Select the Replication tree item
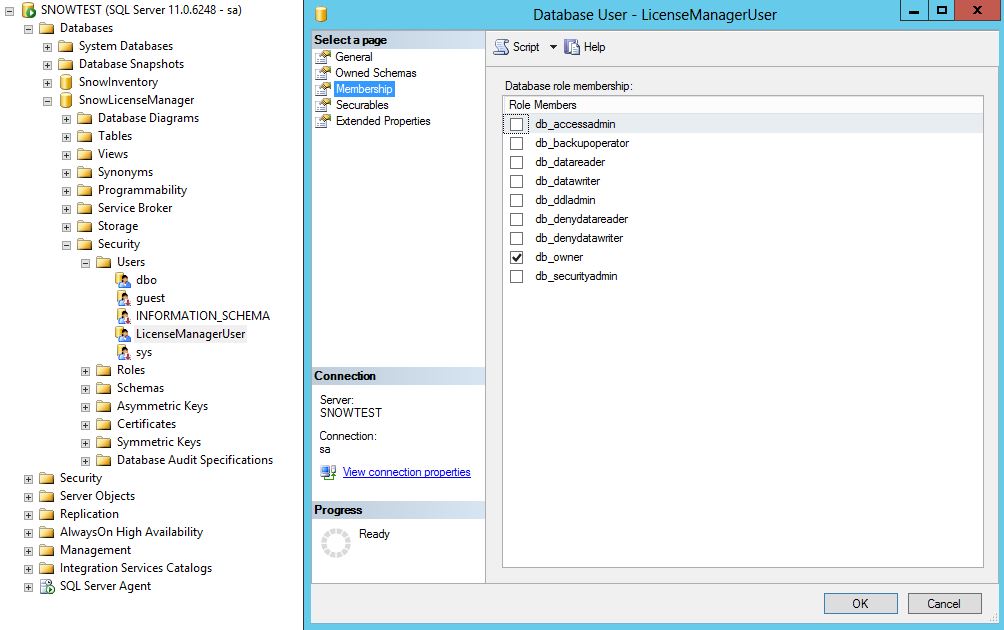The image size is (1004, 630). click(89, 514)
